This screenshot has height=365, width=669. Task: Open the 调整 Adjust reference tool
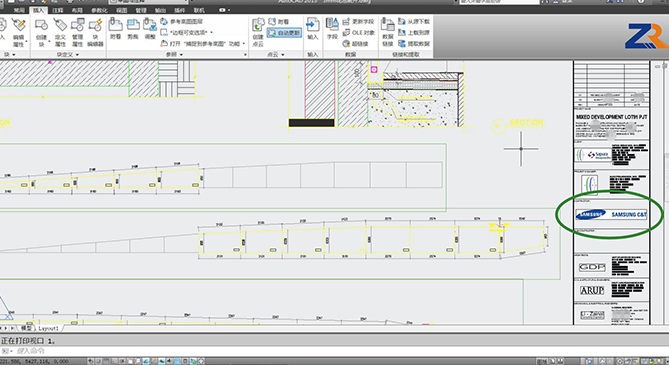point(150,29)
